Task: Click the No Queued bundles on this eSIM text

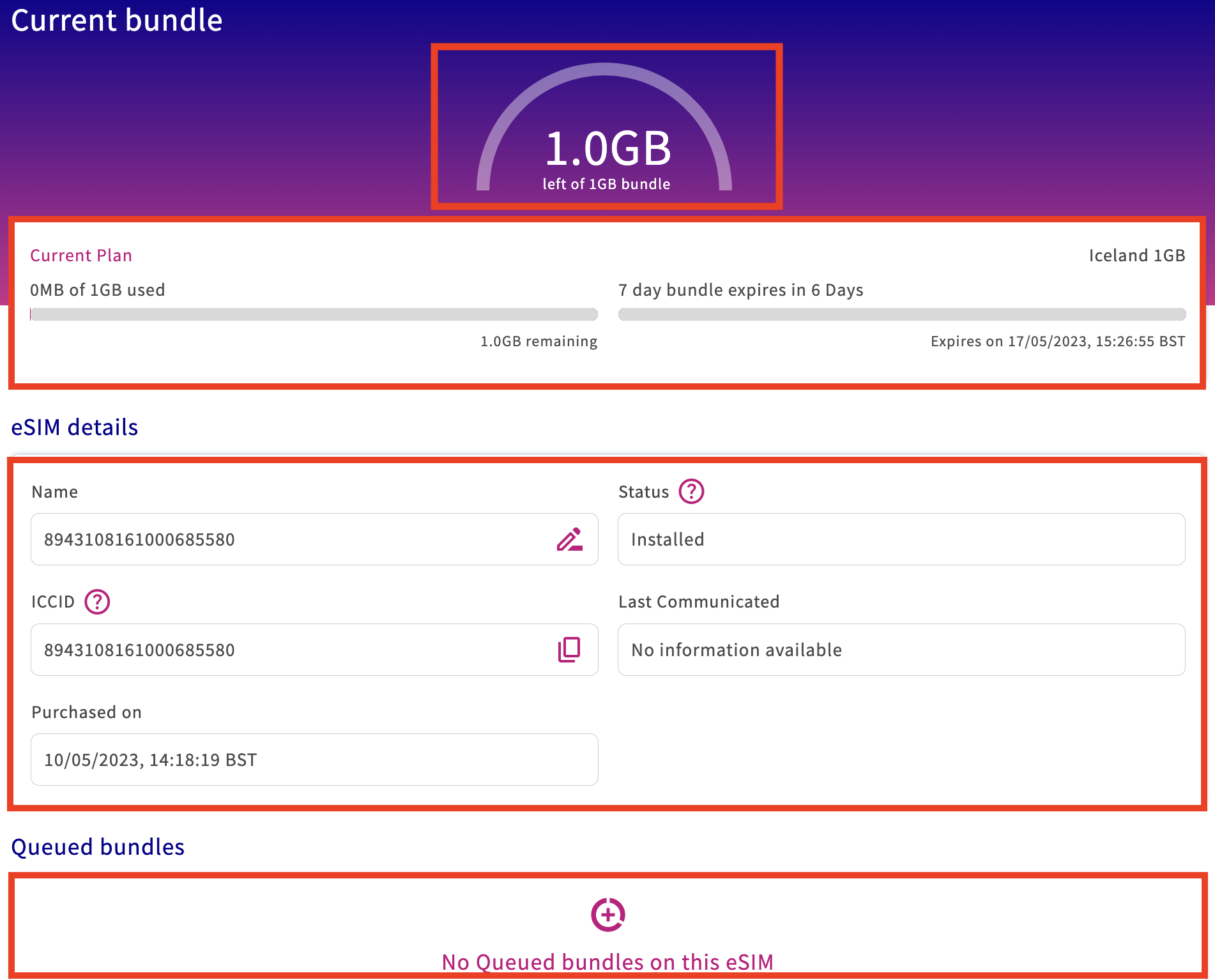Action: [607, 961]
